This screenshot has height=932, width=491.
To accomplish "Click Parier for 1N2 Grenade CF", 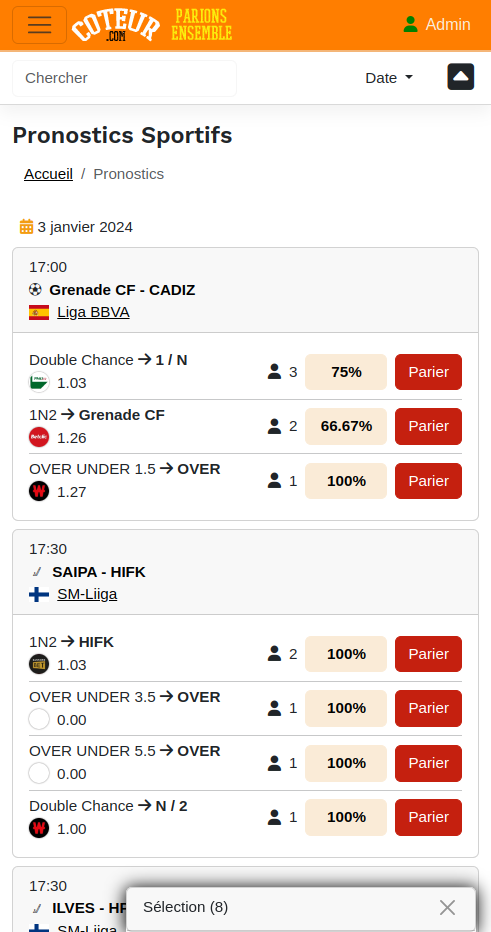I will 429,426.
